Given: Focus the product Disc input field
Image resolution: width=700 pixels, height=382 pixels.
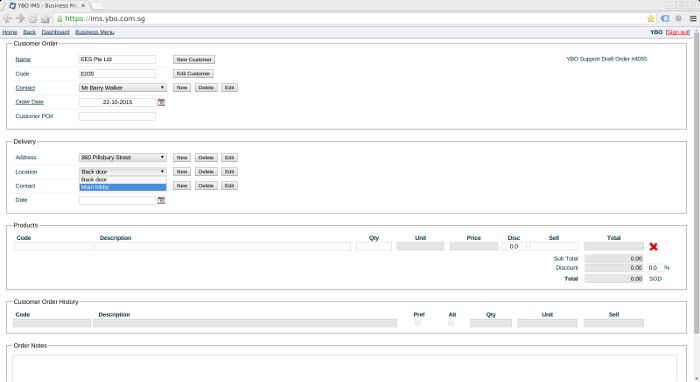Looking at the screenshot, I should click(x=514, y=246).
